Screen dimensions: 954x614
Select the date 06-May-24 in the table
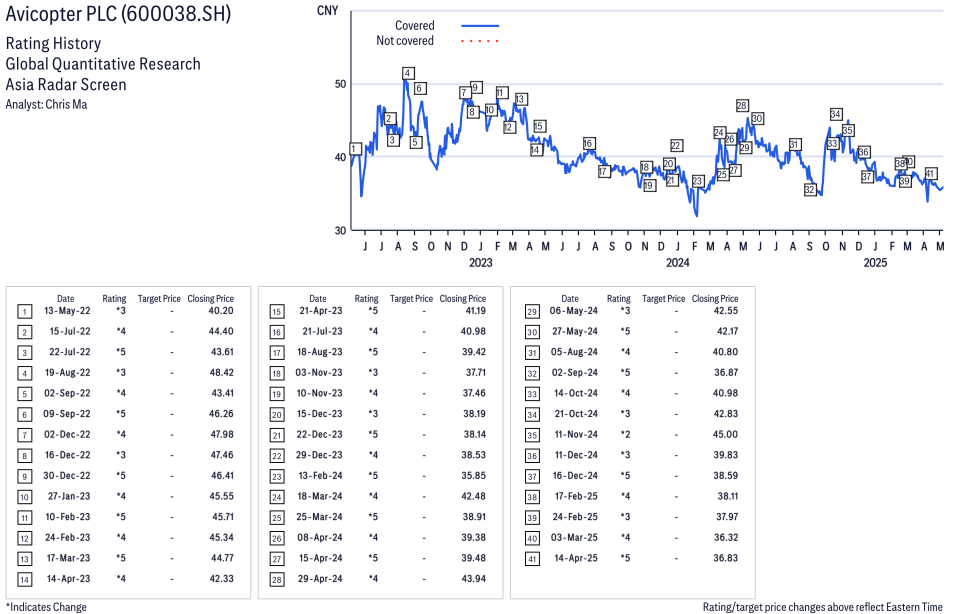(574, 311)
